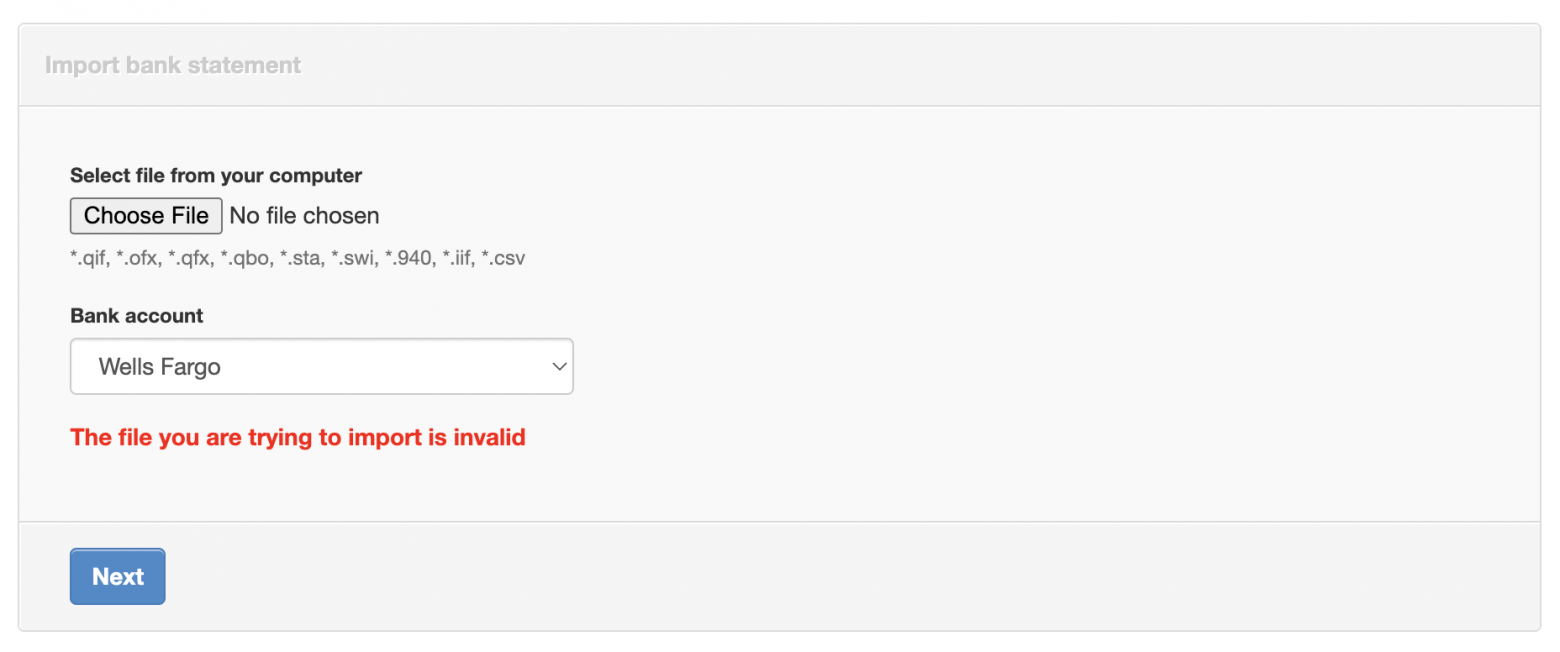Image resolution: width=1560 pixels, height=652 pixels.
Task: Choose a file to upload from your computer
Action: pyautogui.click(x=145, y=215)
